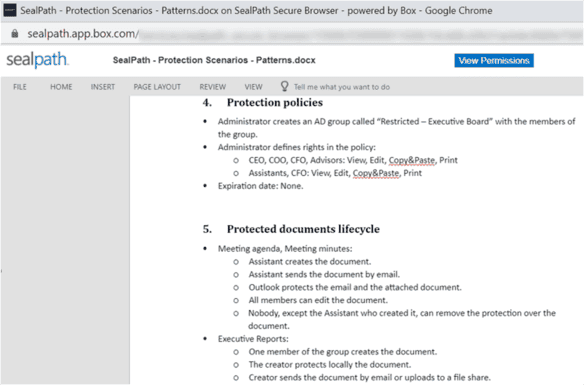Click the sealpath.app.box.com address bar

[298, 34]
